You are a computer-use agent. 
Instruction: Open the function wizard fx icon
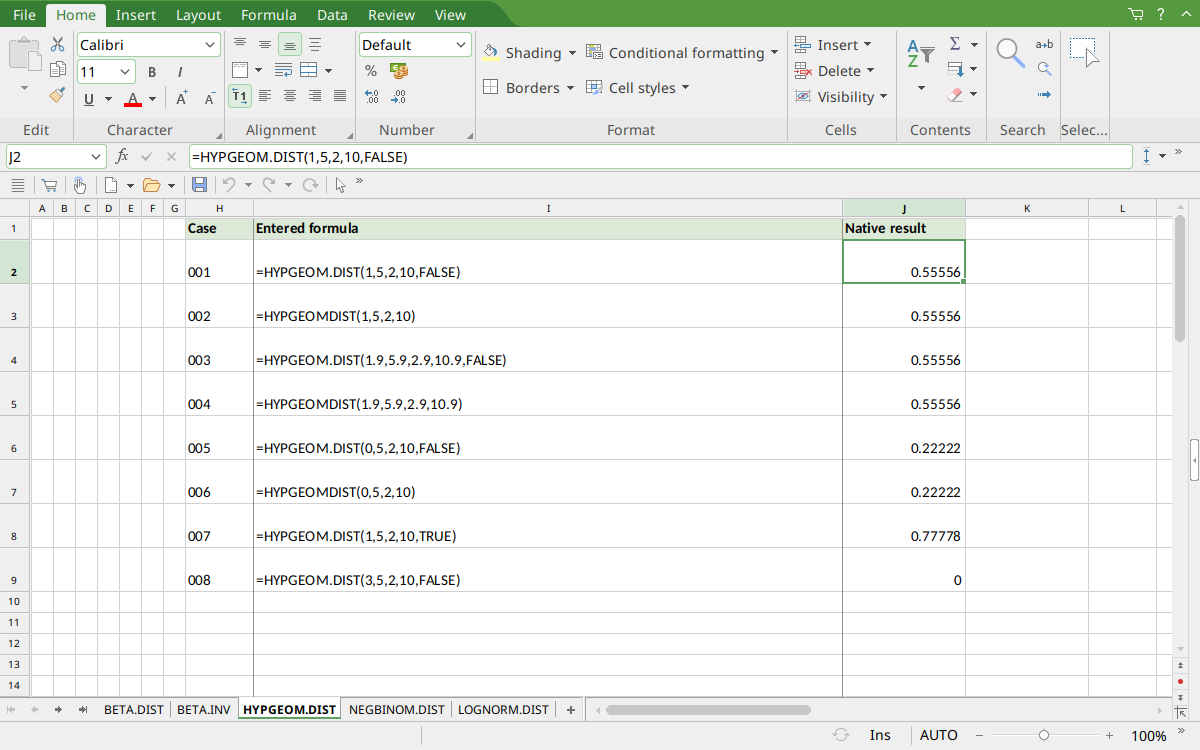click(122, 157)
